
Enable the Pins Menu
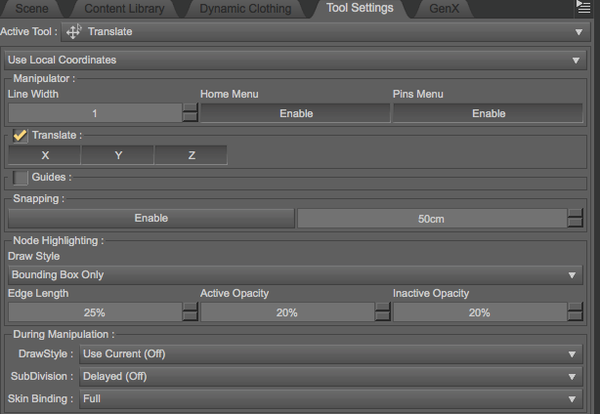coord(488,113)
